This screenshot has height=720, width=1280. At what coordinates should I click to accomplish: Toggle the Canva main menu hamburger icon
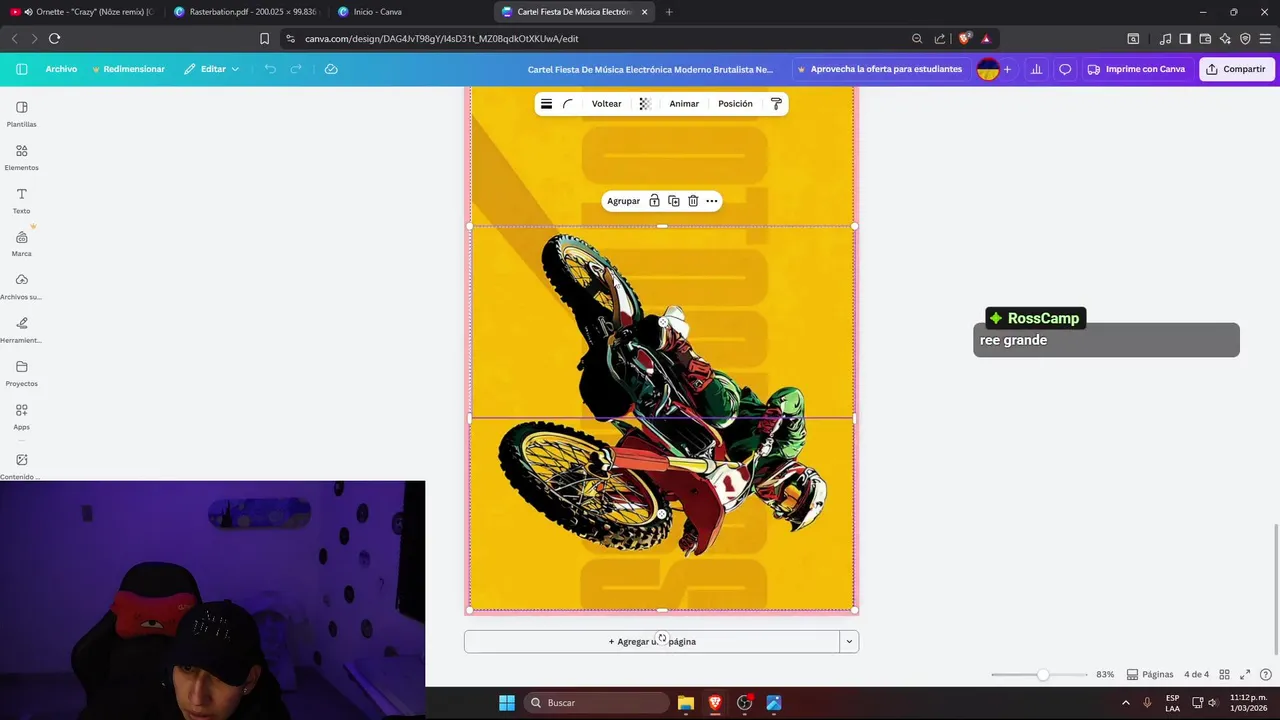(21, 69)
